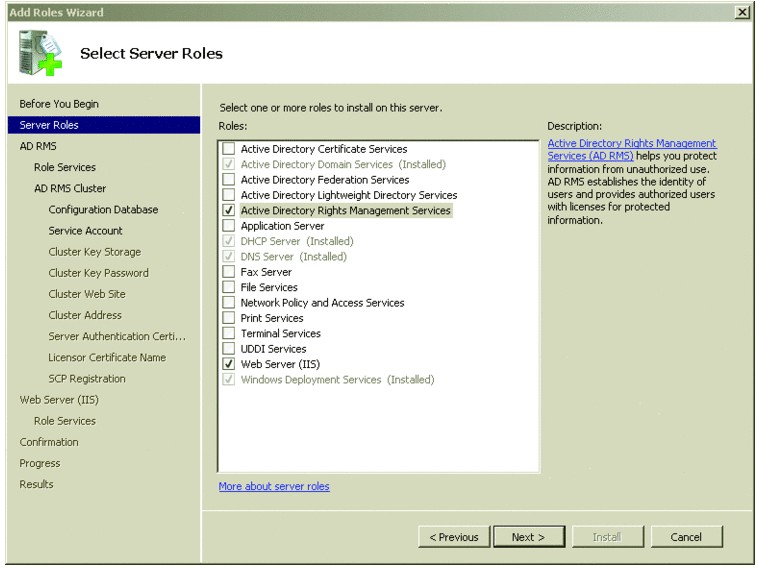The height and width of the screenshot is (568, 758).
Task: Select 'Print Services' role text
Action: click(272, 318)
